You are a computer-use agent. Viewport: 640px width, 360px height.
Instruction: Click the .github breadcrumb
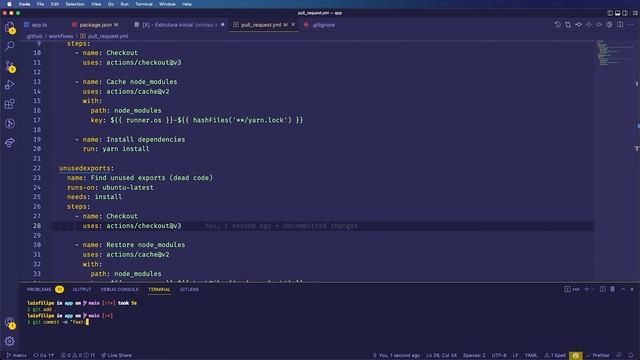(x=34, y=36)
